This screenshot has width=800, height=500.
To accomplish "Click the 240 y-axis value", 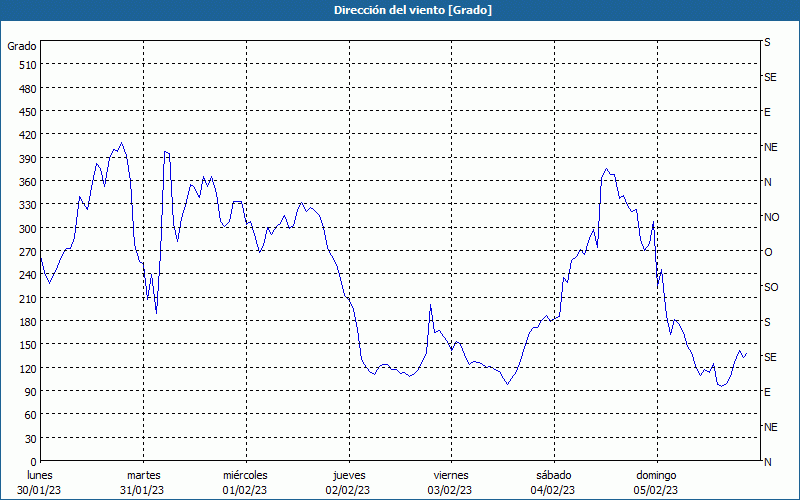I will (28, 275).
